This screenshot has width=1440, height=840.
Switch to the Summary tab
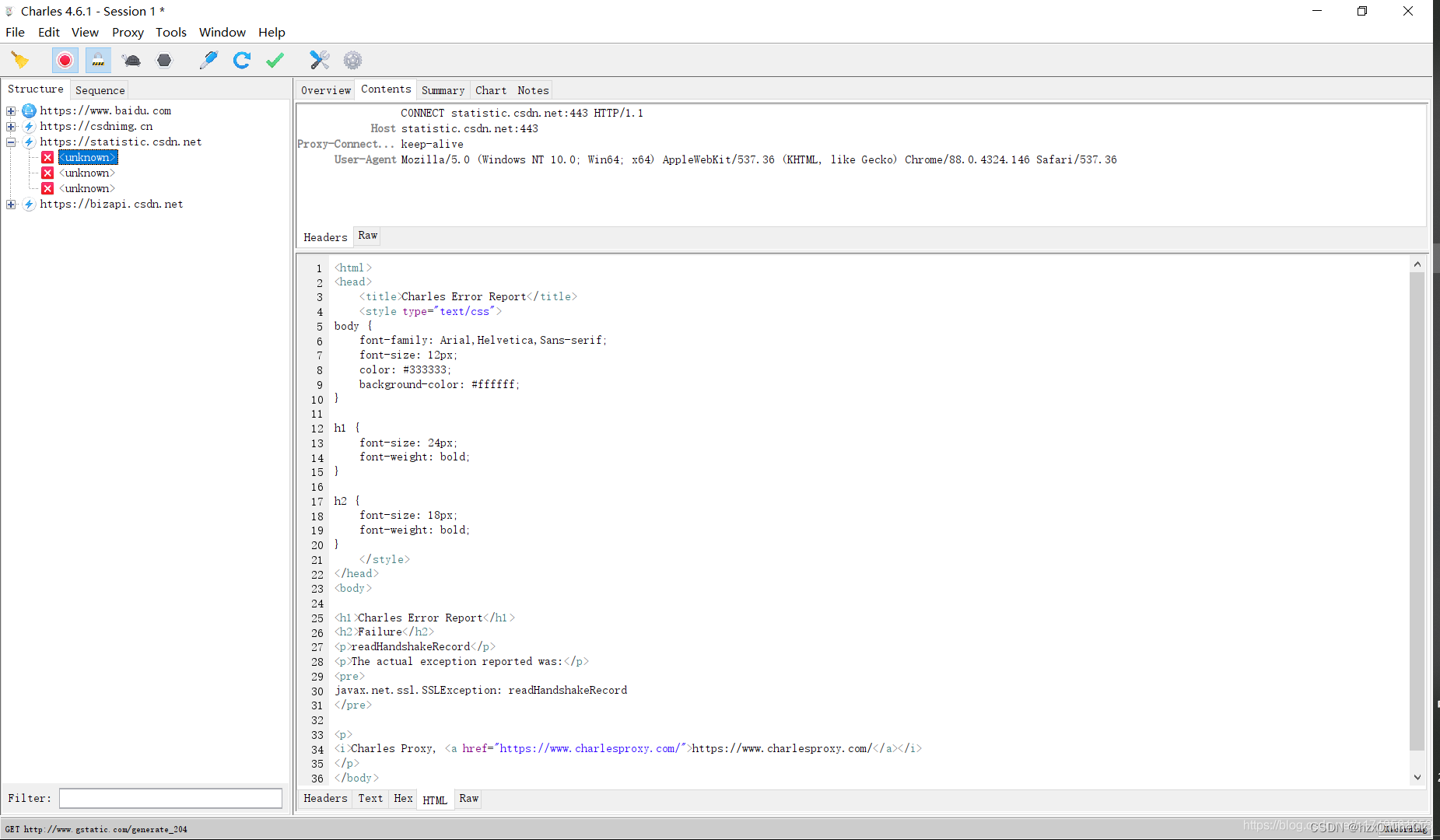tap(443, 90)
